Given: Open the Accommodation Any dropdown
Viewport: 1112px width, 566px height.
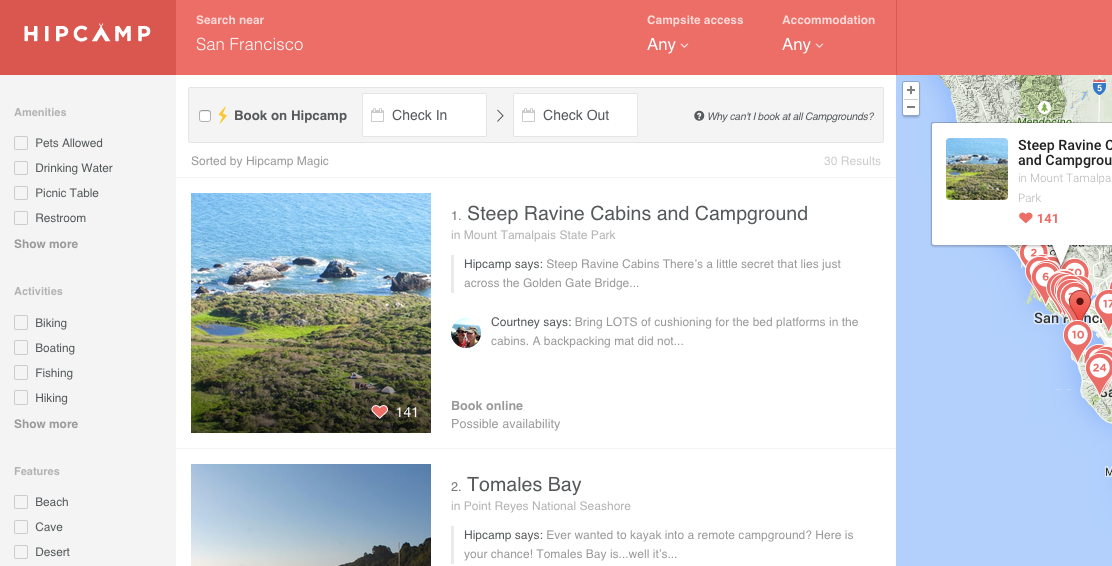Looking at the screenshot, I should point(803,45).
